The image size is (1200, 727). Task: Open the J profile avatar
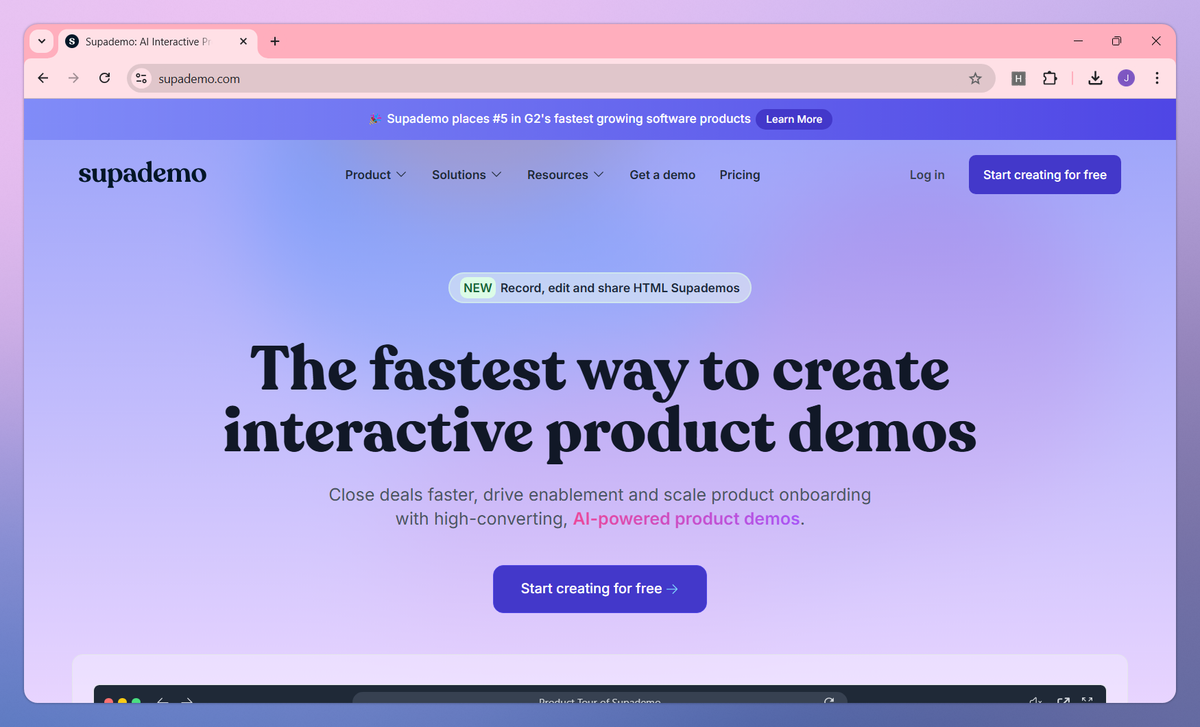click(1126, 78)
